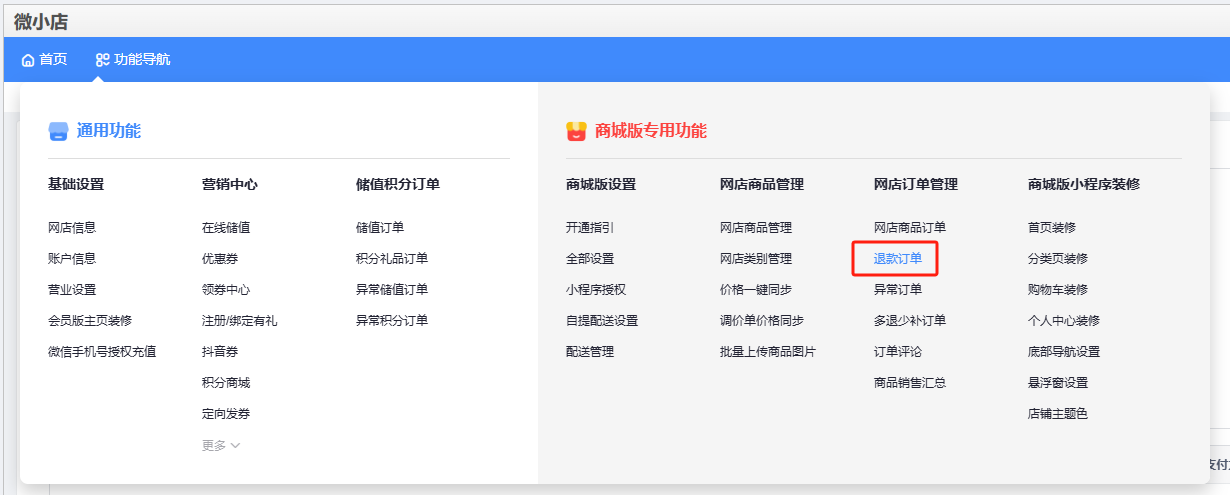Click the red 商城版专用功能 shop icon
This screenshot has width=1230, height=495.
(576, 131)
